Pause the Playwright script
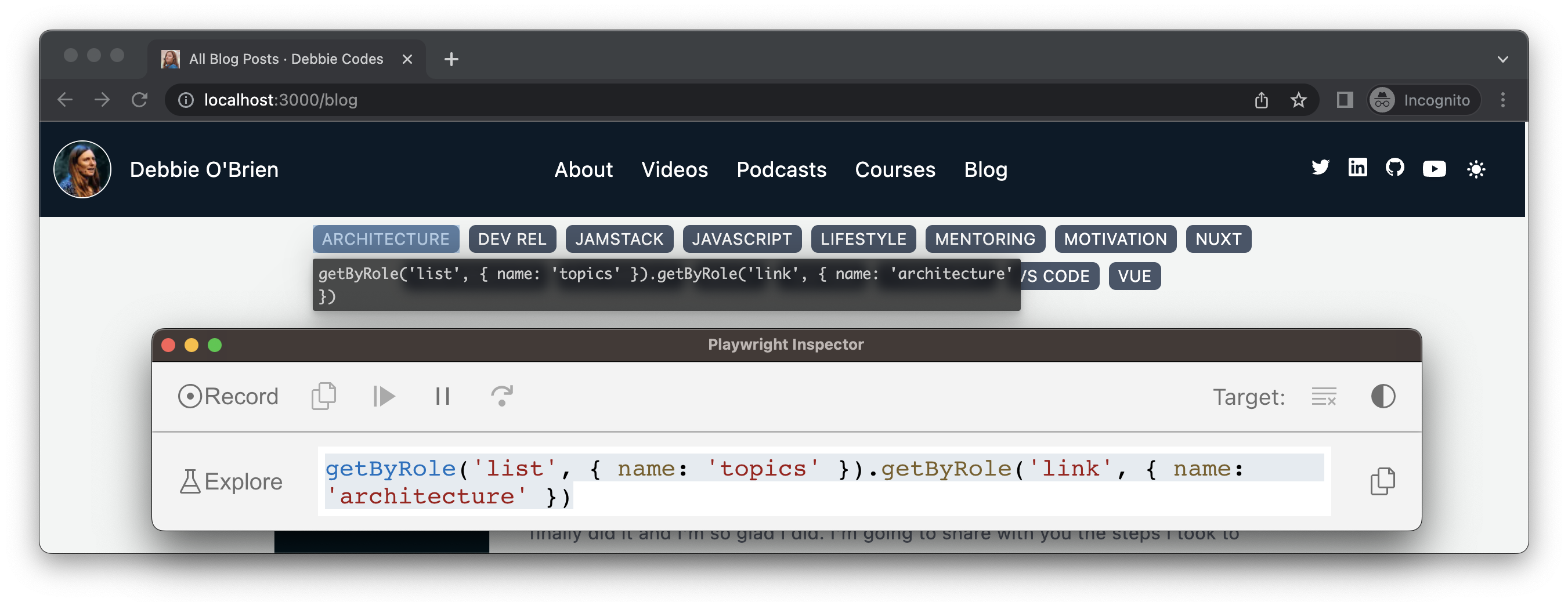This screenshot has width=1568, height=602. tap(443, 396)
